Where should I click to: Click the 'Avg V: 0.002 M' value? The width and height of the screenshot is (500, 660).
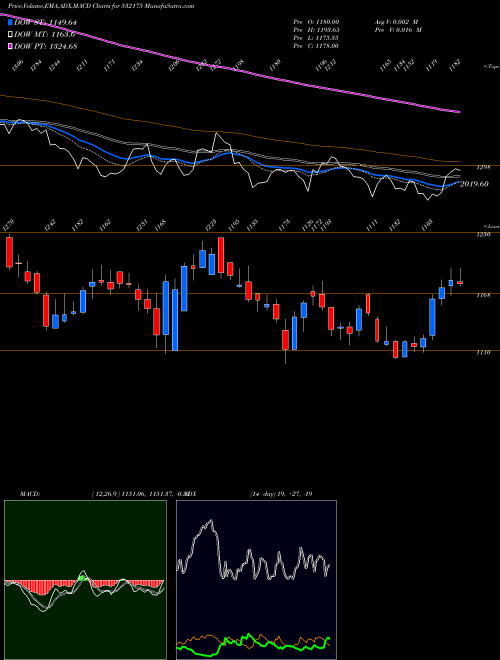397,22
